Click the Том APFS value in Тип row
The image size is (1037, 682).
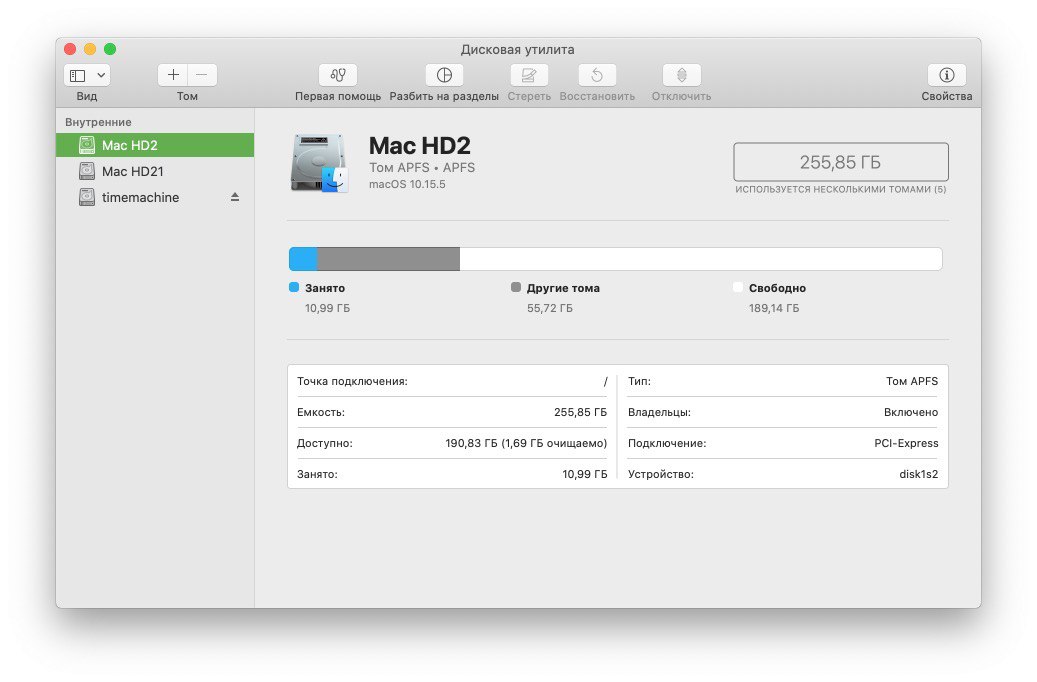(912, 381)
